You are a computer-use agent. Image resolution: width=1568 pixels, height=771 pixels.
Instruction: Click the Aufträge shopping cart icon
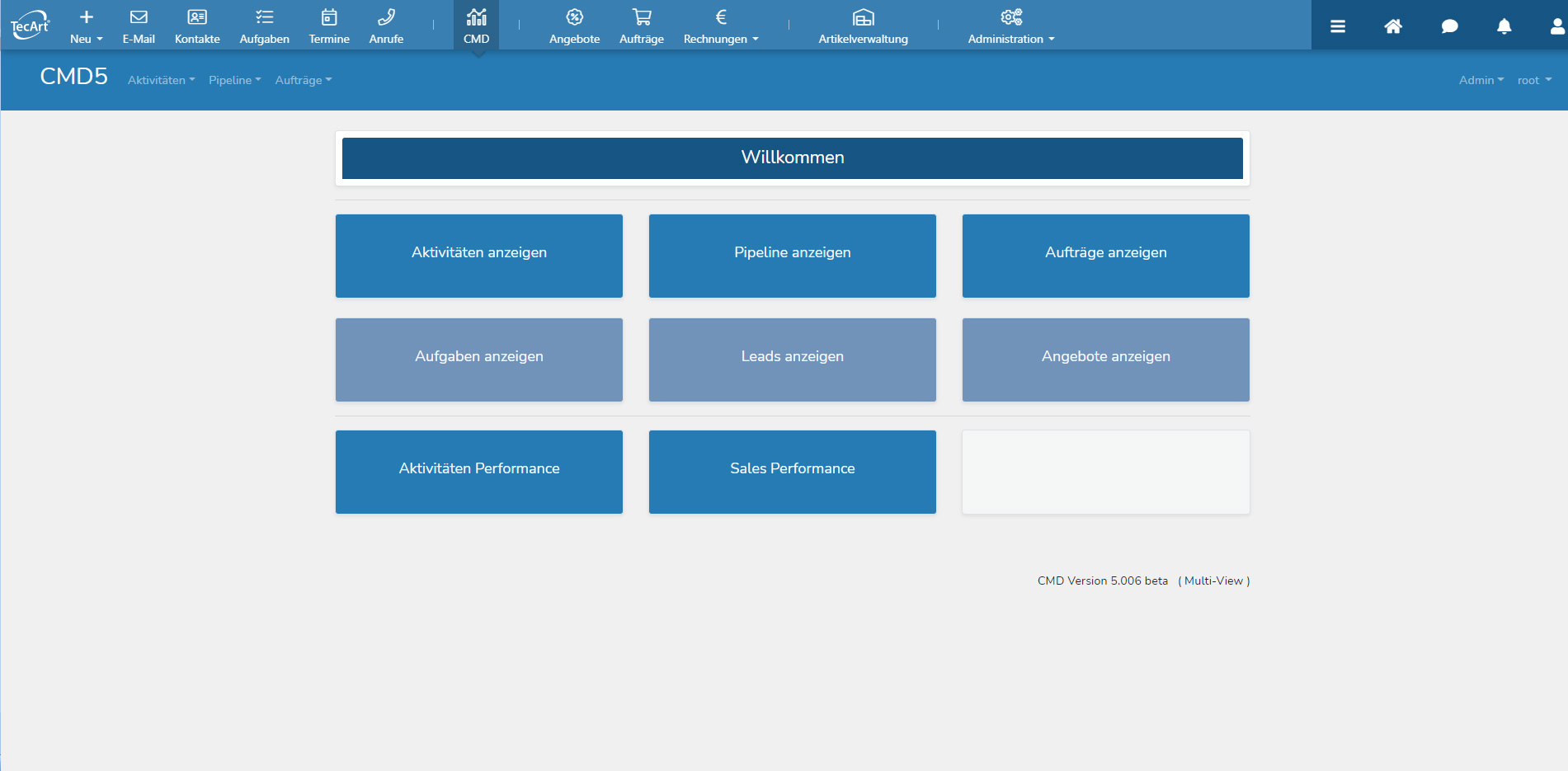(x=642, y=17)
